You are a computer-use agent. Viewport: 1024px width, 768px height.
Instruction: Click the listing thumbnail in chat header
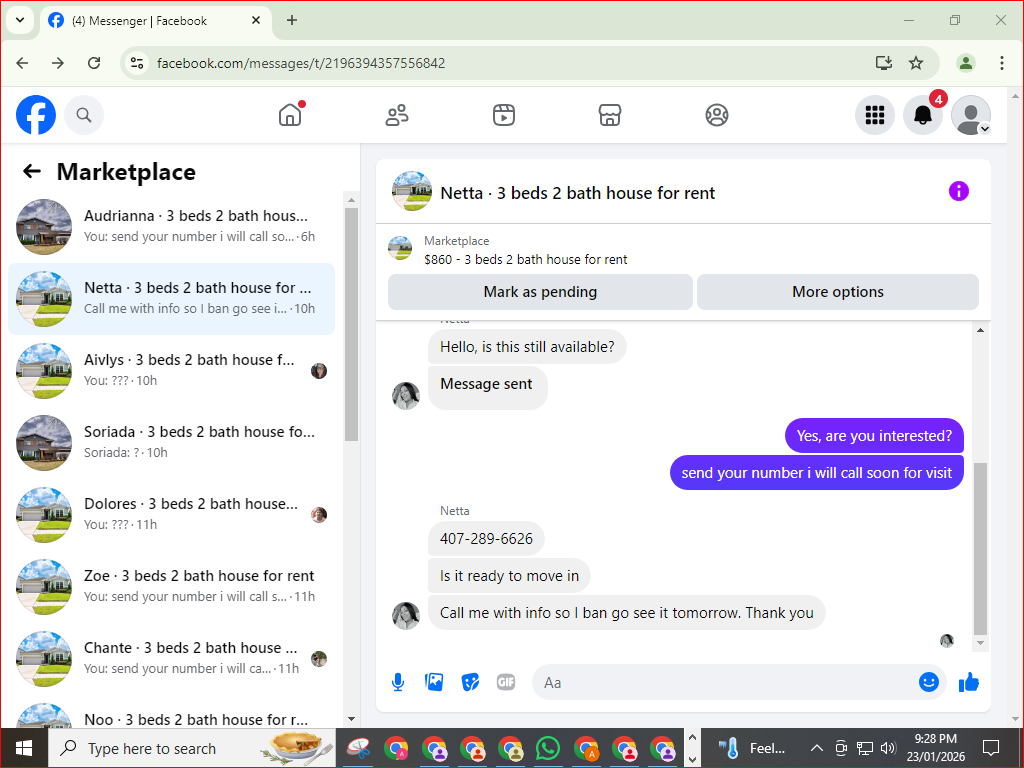pyautogui.click(x=411, y=191)
